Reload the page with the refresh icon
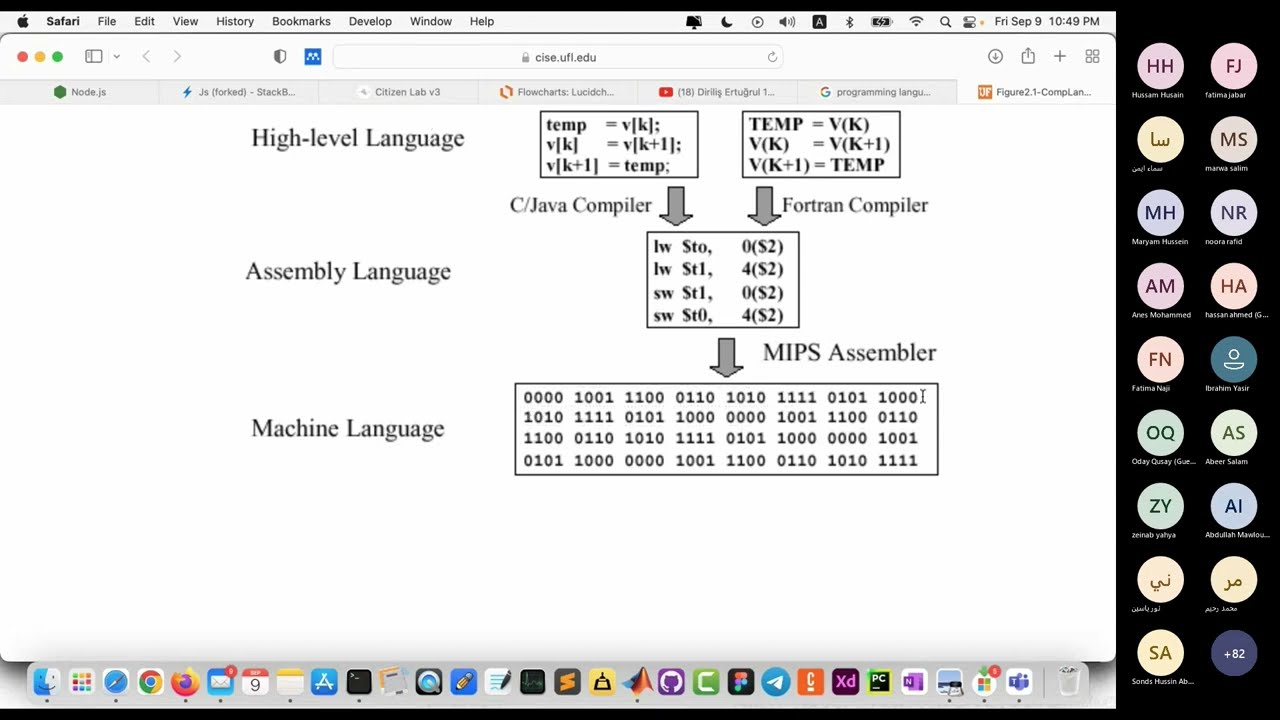This screenshot has width=1280, height=720. click(x=772, y=57)
